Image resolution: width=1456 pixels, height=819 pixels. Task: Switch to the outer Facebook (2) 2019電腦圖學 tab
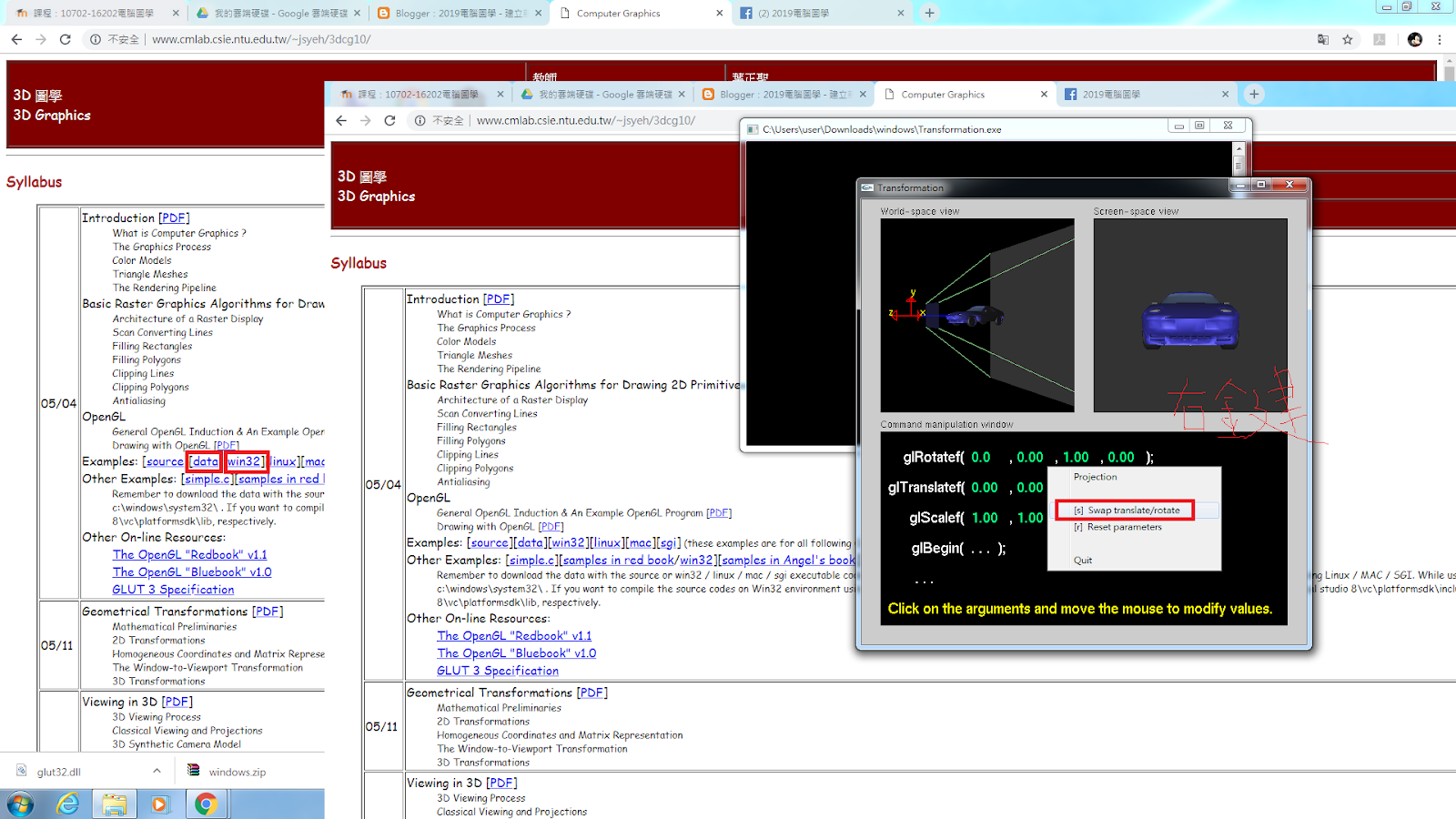point(821,13)
